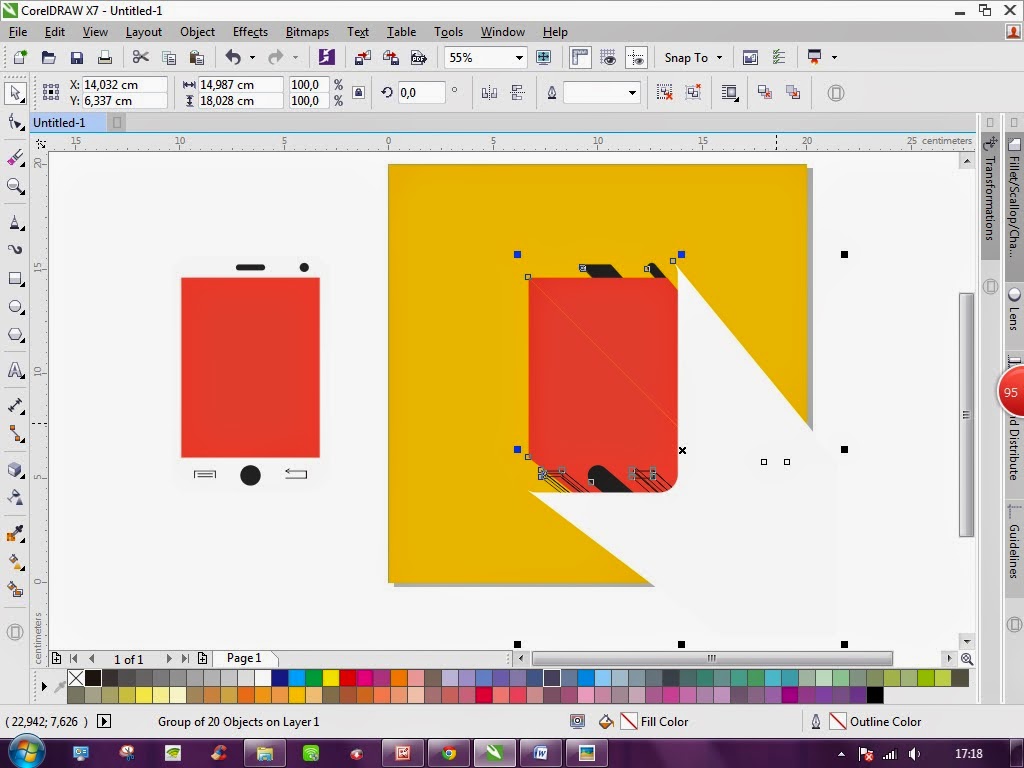The height and width of the screenshot is (768, 1024).
Task: Toggle full-screen preview on the toolbar
Action: click(543, 57)
